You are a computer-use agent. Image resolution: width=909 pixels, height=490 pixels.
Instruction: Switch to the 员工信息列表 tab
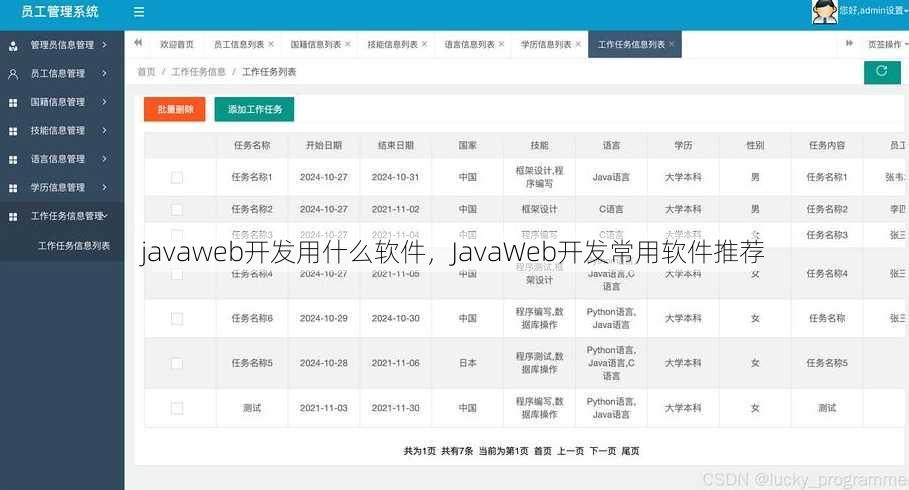pos(239,44)
